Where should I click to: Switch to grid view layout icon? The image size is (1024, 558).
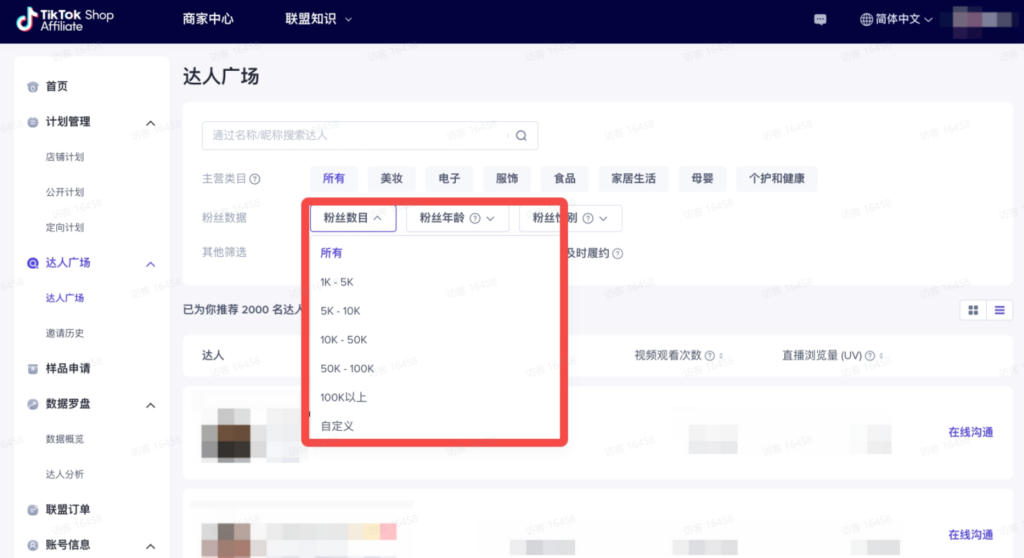973,310
